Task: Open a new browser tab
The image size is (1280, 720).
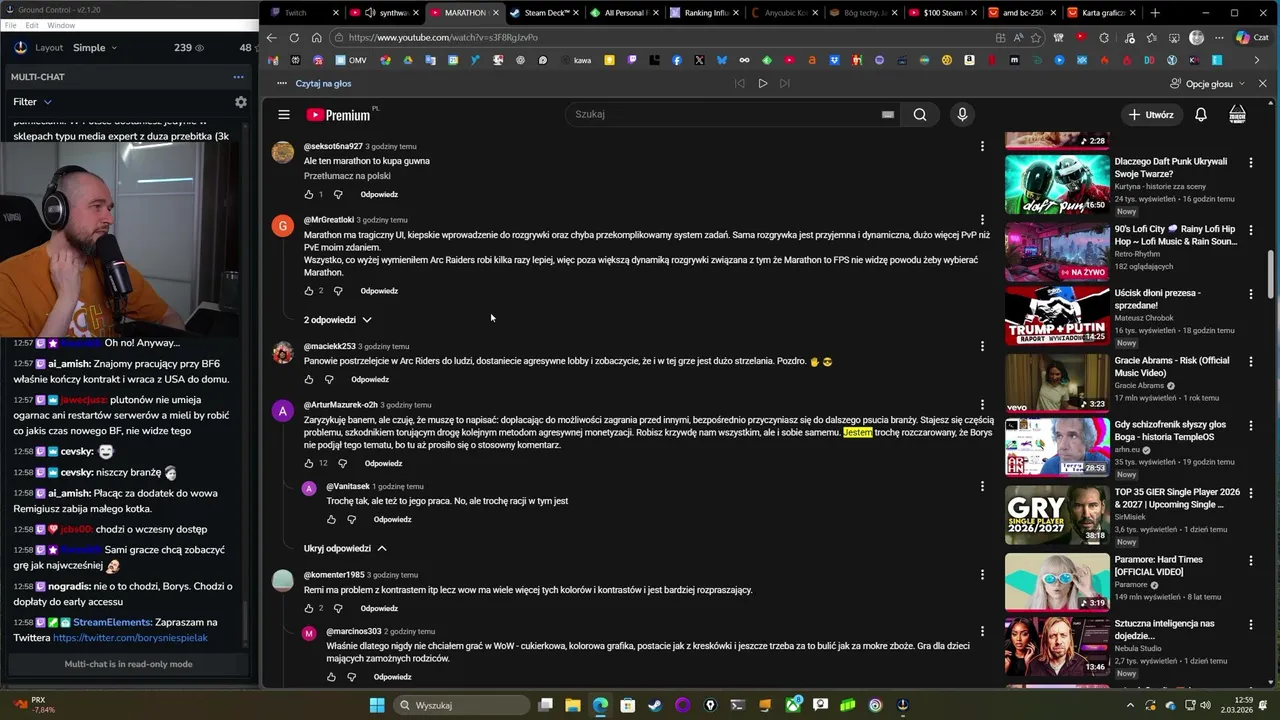Action: pyautogui.click(x=1155, y=13)
